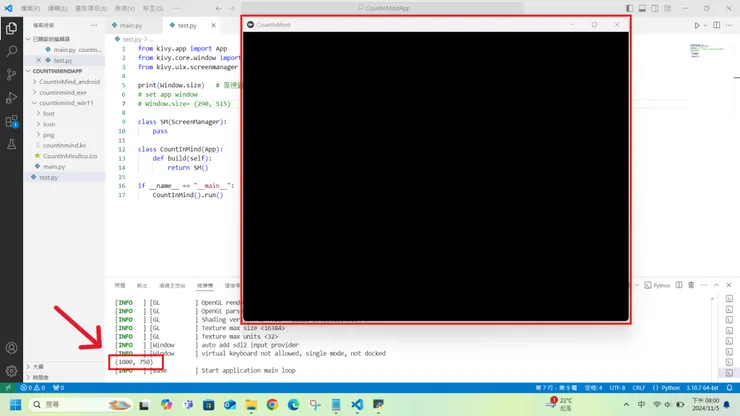Customize layout icon in title bar
Image resolution: width=740 pixels, height=416 pixels.
pyautogui.click(x=667, y=8)
